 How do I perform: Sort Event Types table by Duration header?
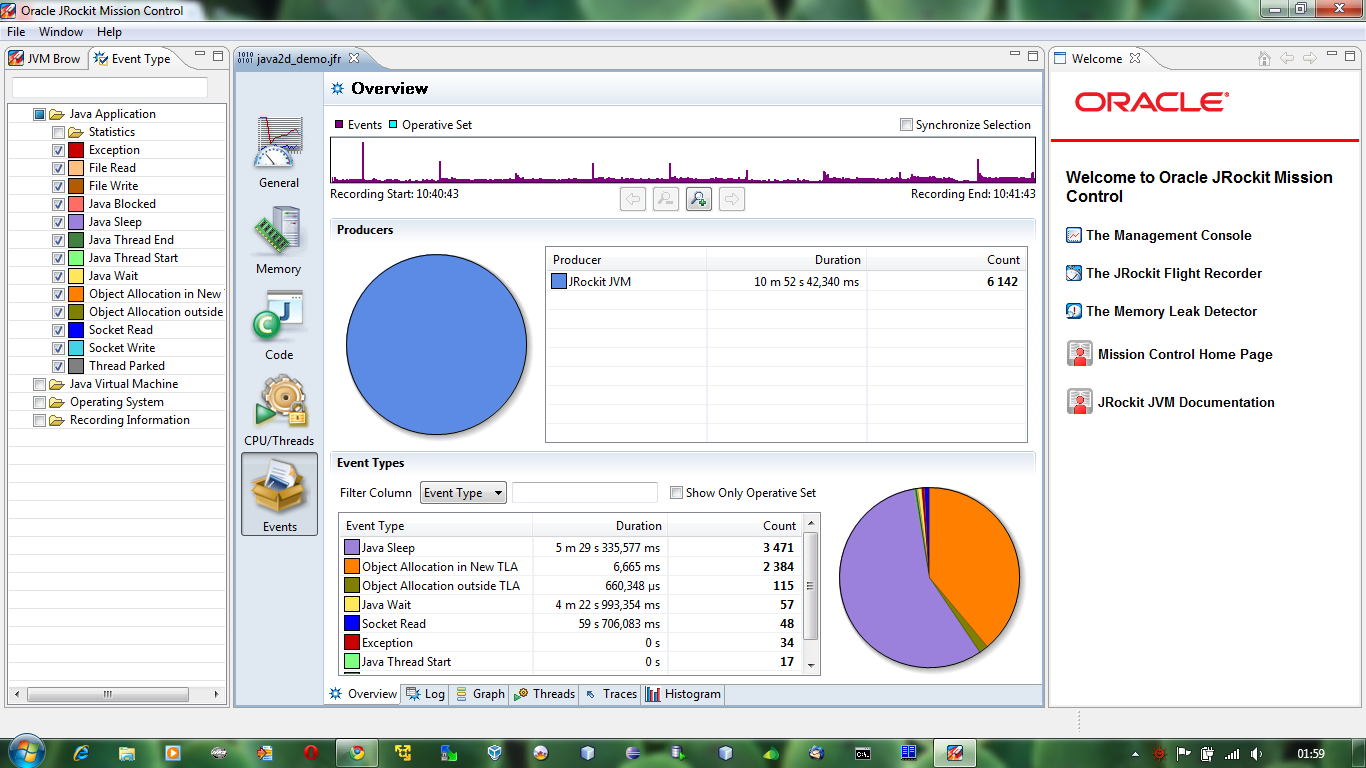pyautogui.click(x=599, y=525)
